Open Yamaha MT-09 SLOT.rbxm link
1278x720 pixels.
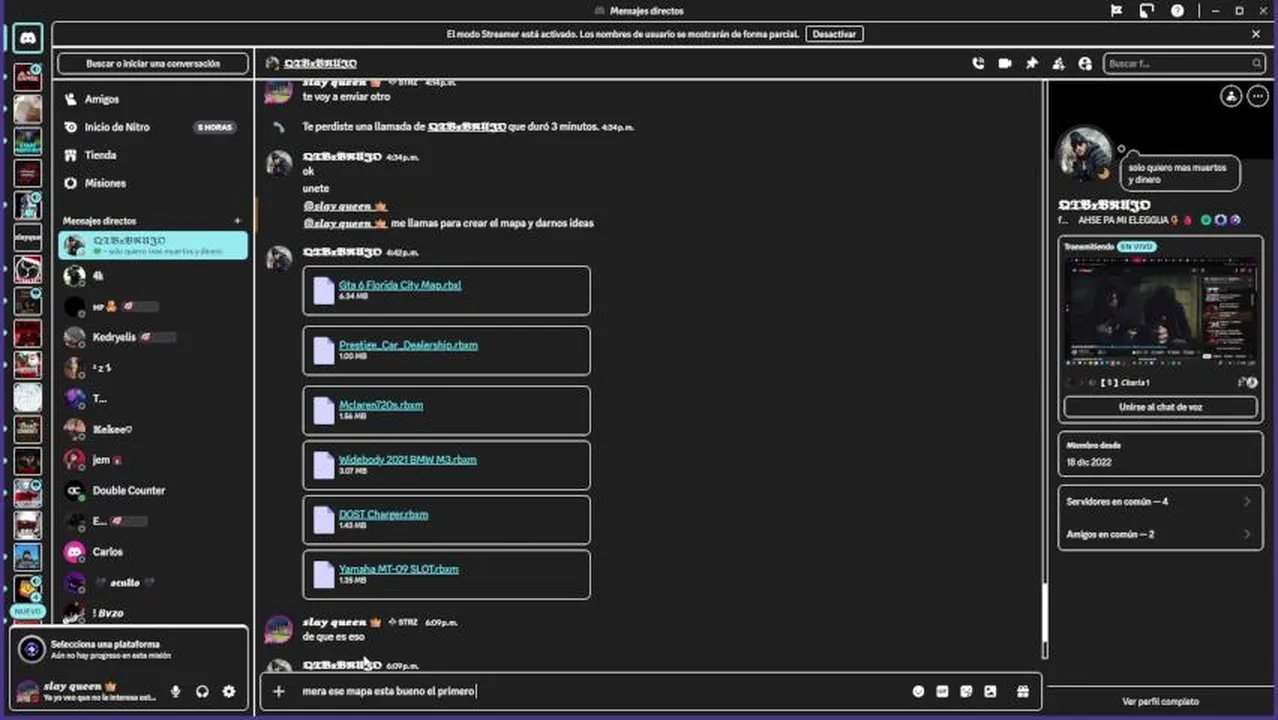click(x=398, y=569)
